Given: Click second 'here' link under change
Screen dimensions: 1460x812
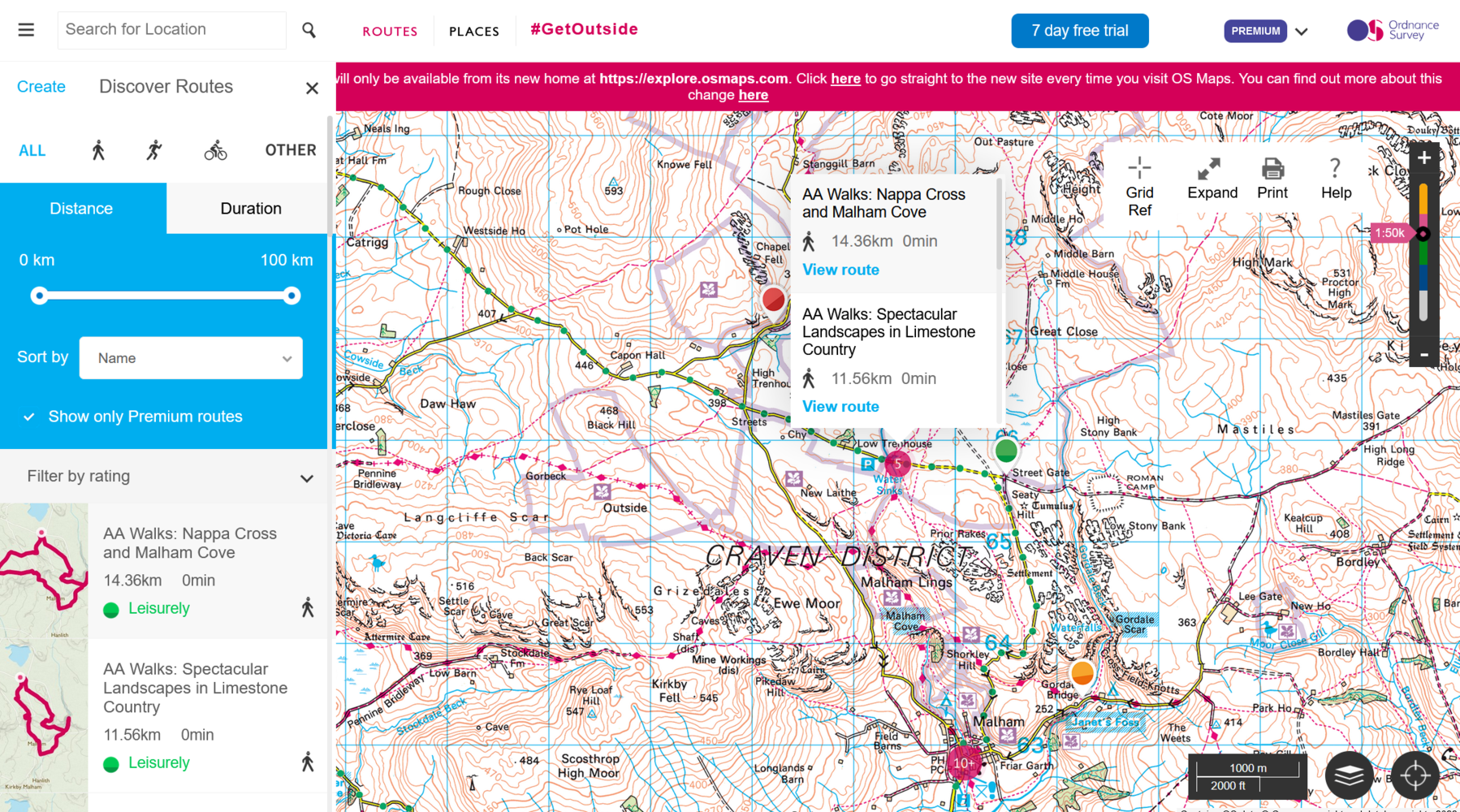Looking at the screenshot, I should pyautogui.click(x=754, y=95).
